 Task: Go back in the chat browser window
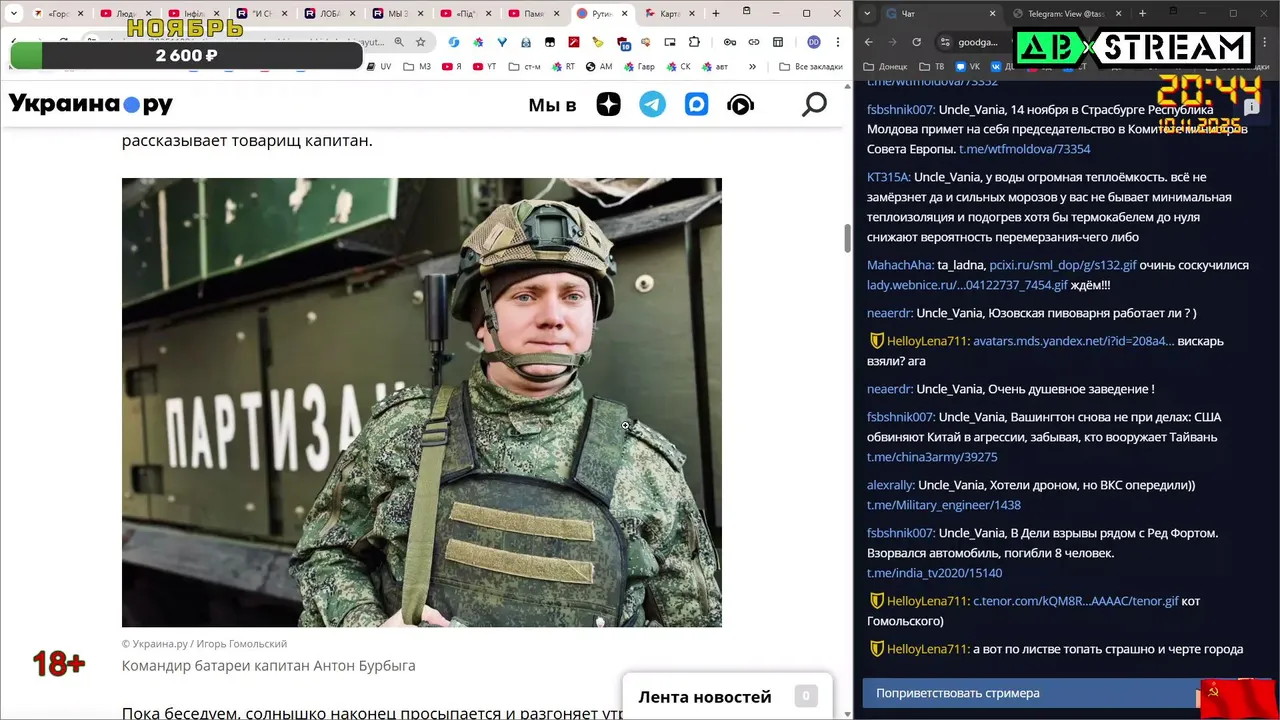(x=868, y=42)
